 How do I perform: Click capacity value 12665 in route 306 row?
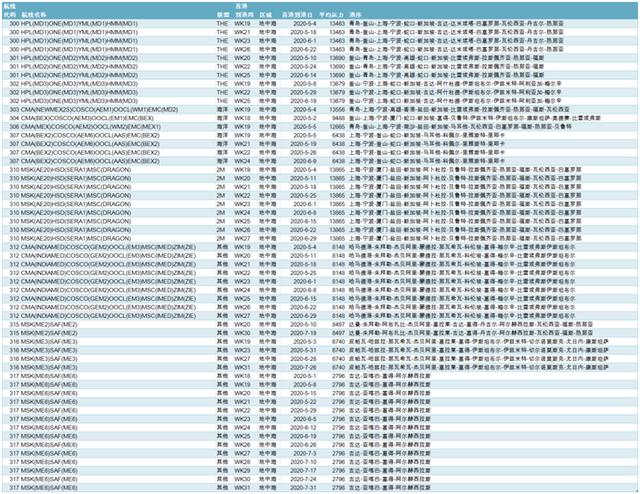337,127
